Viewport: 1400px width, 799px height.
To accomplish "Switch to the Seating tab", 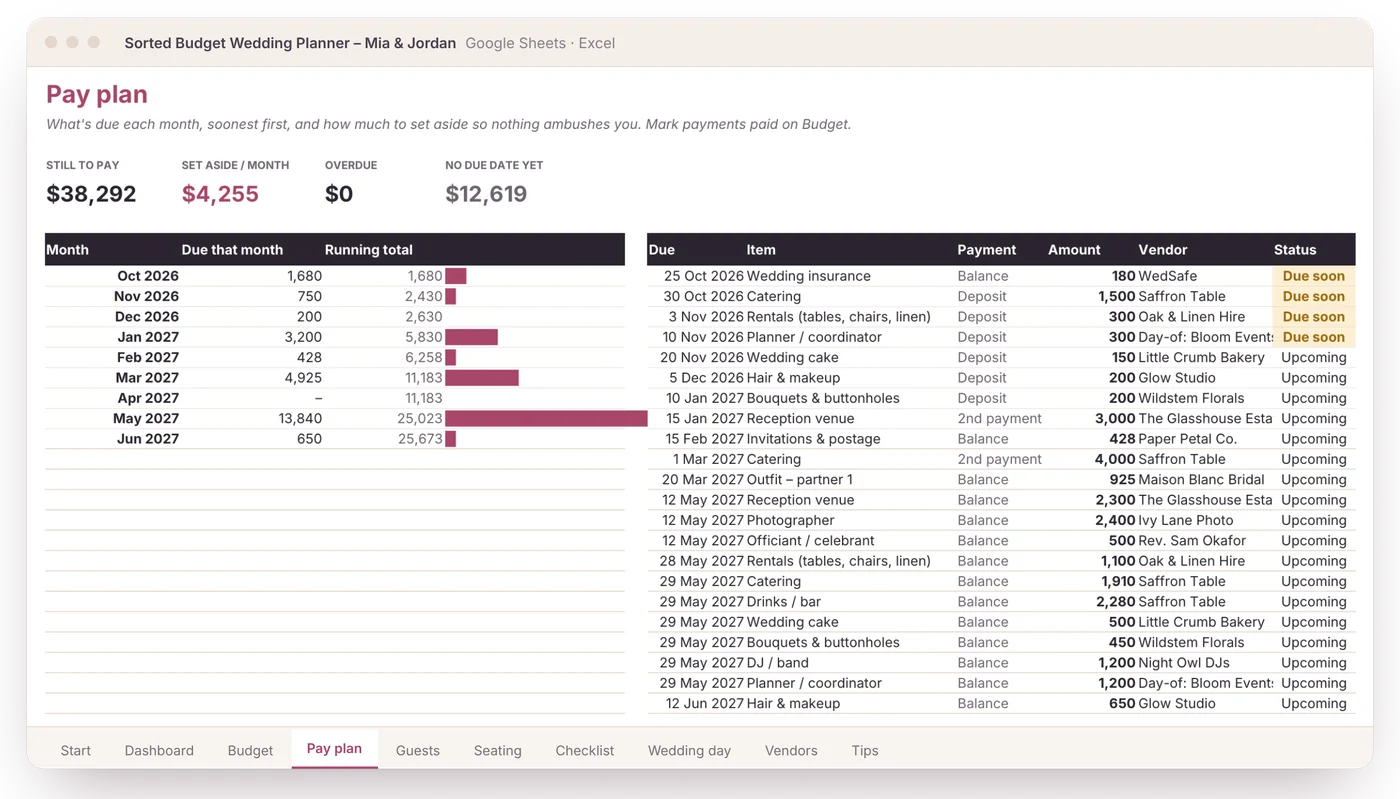I will pyautogui.click(x=497, y=750).
